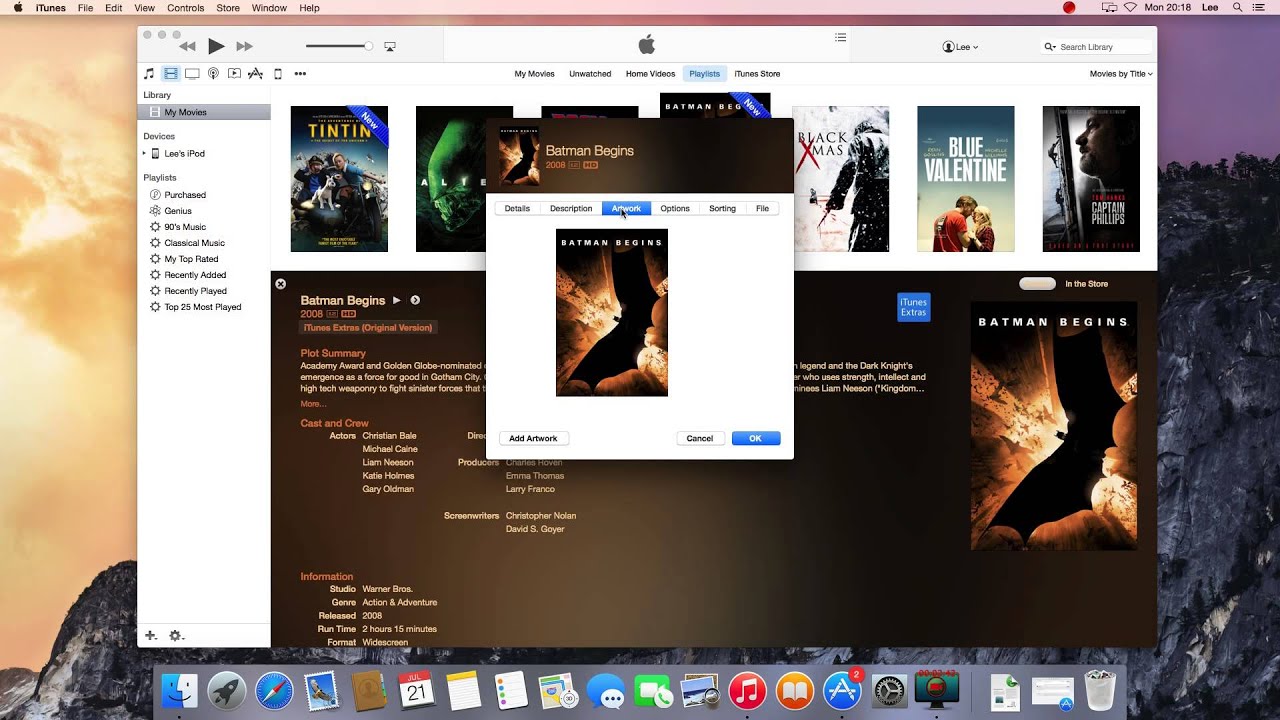
Task: Select the Playlists tab
Action: tap(704, 74)
